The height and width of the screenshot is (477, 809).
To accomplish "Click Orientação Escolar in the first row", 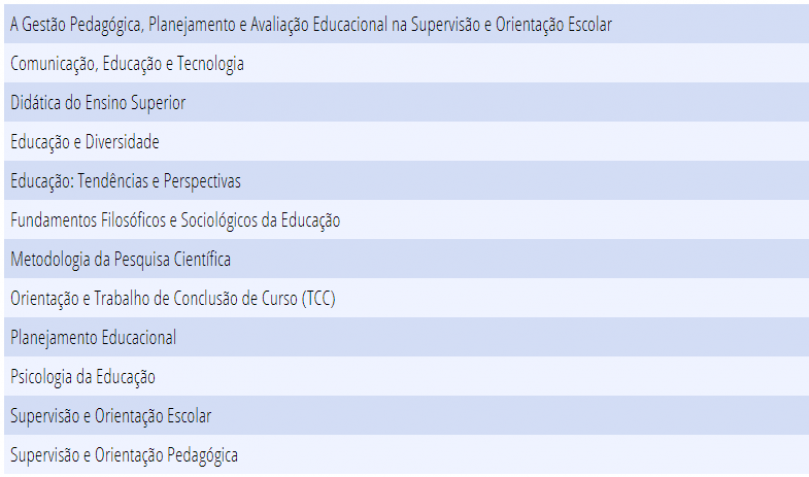I will (554, 24).
